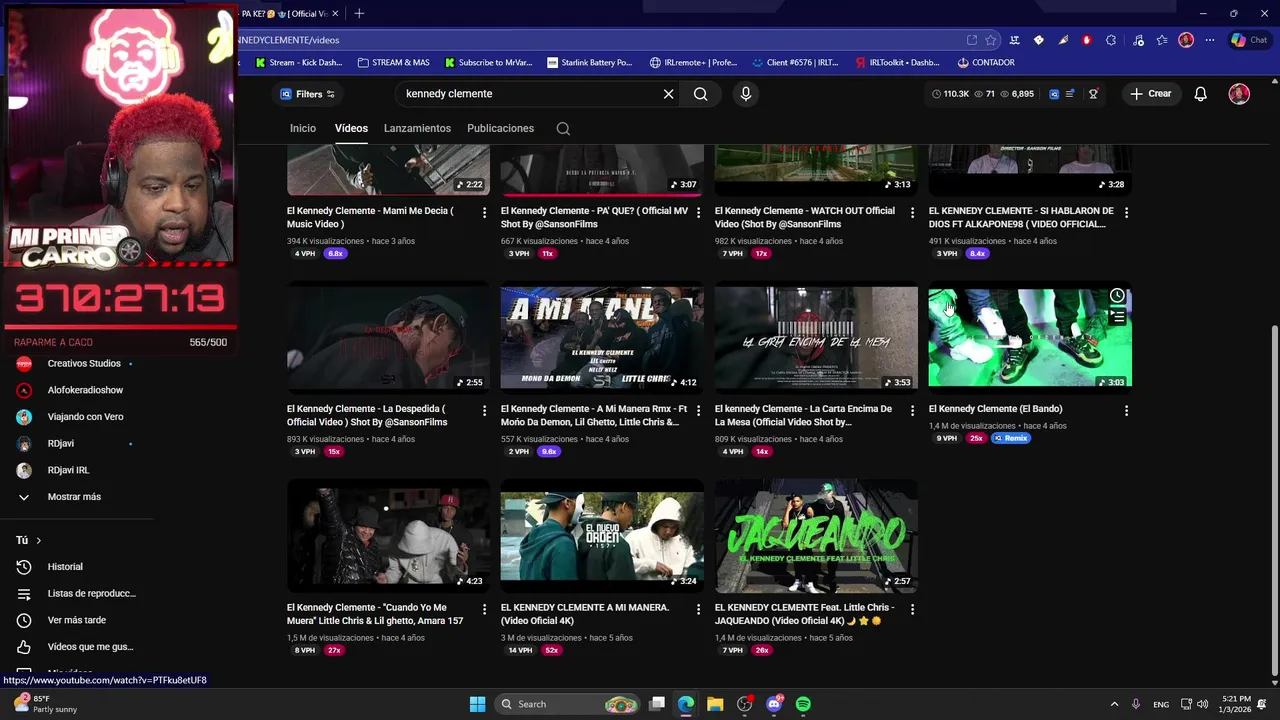The width and height of the screenshot is (1280, 720).
Task: Activate voice search microphone
Action: click(x=745, y=94)
